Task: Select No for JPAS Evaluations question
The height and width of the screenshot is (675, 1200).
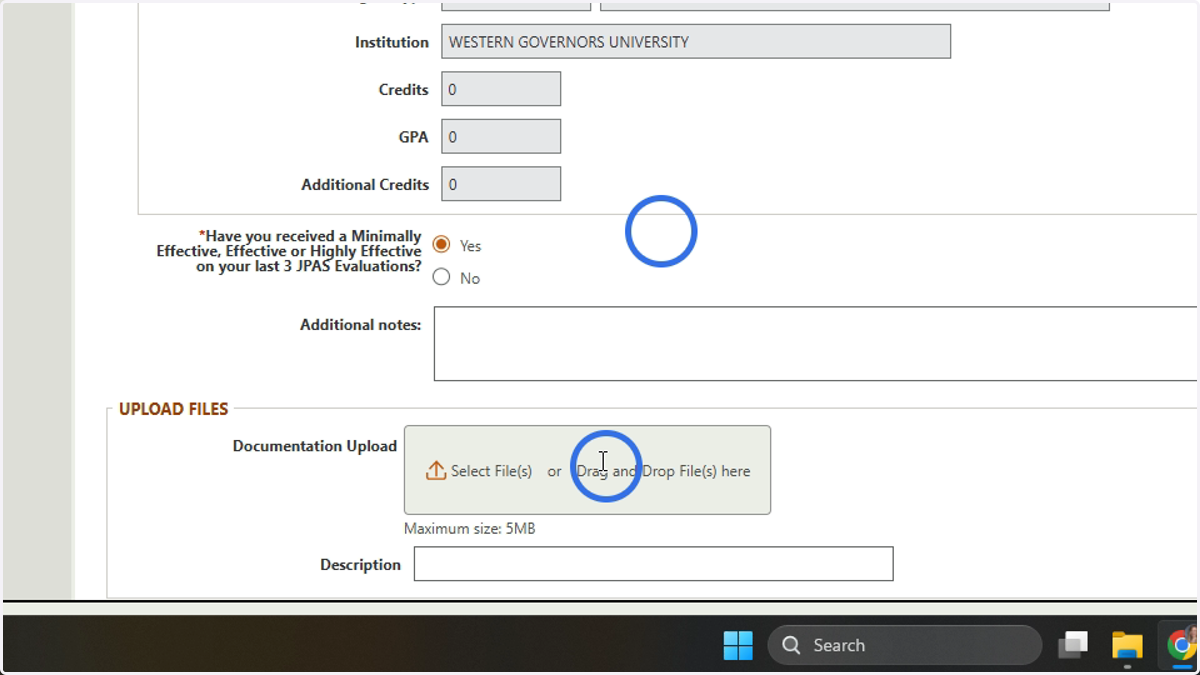Action: click(x=441, y=277)
